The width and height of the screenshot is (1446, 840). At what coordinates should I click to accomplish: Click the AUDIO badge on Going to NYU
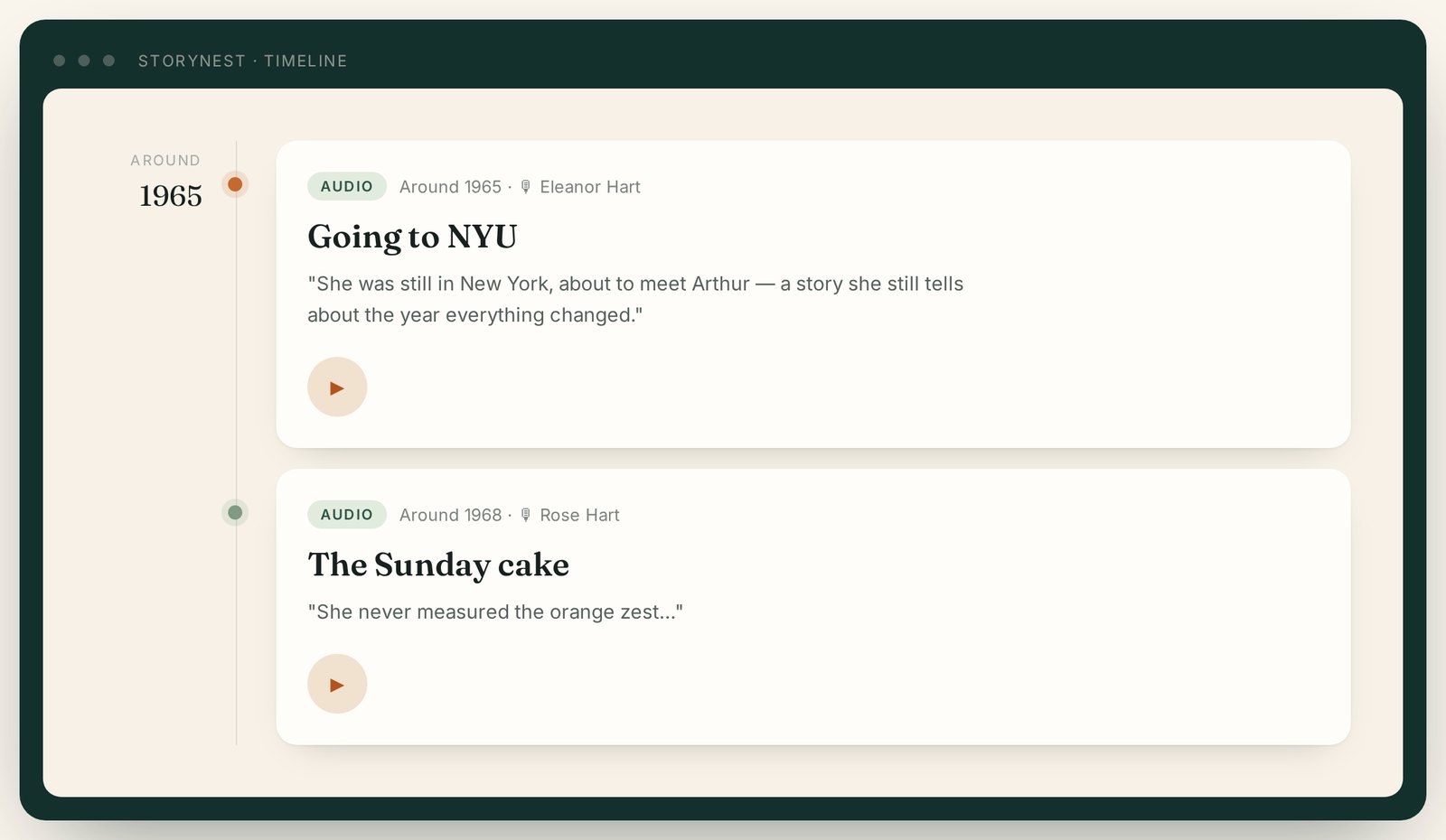(347, 186)
